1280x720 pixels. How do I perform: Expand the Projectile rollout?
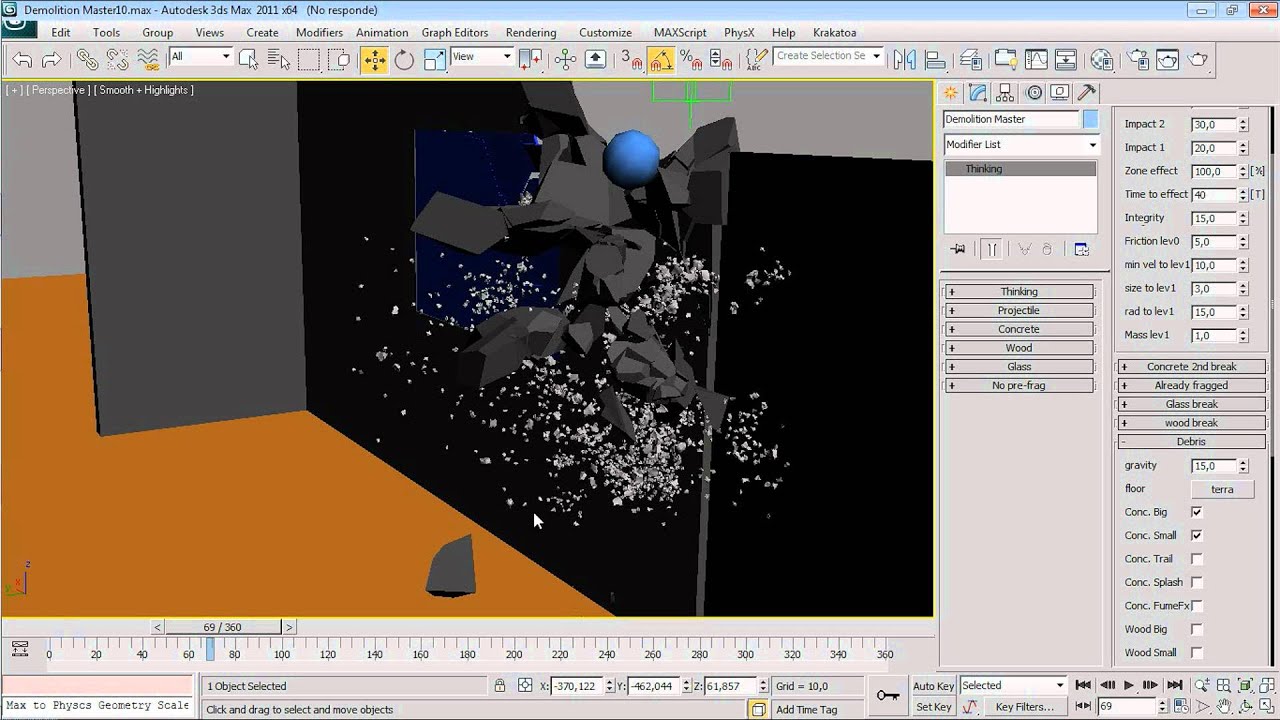click(1019, 310)
